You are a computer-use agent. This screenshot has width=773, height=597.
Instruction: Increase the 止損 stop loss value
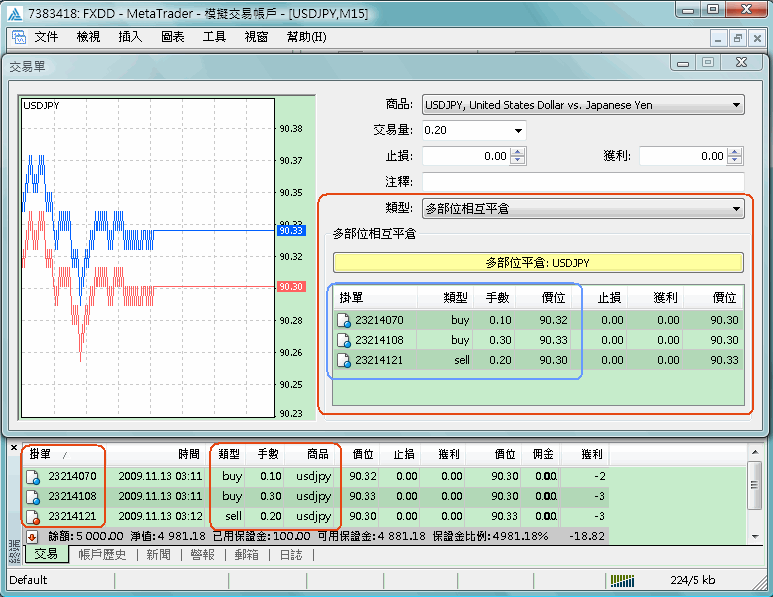(x=517, y=152)
